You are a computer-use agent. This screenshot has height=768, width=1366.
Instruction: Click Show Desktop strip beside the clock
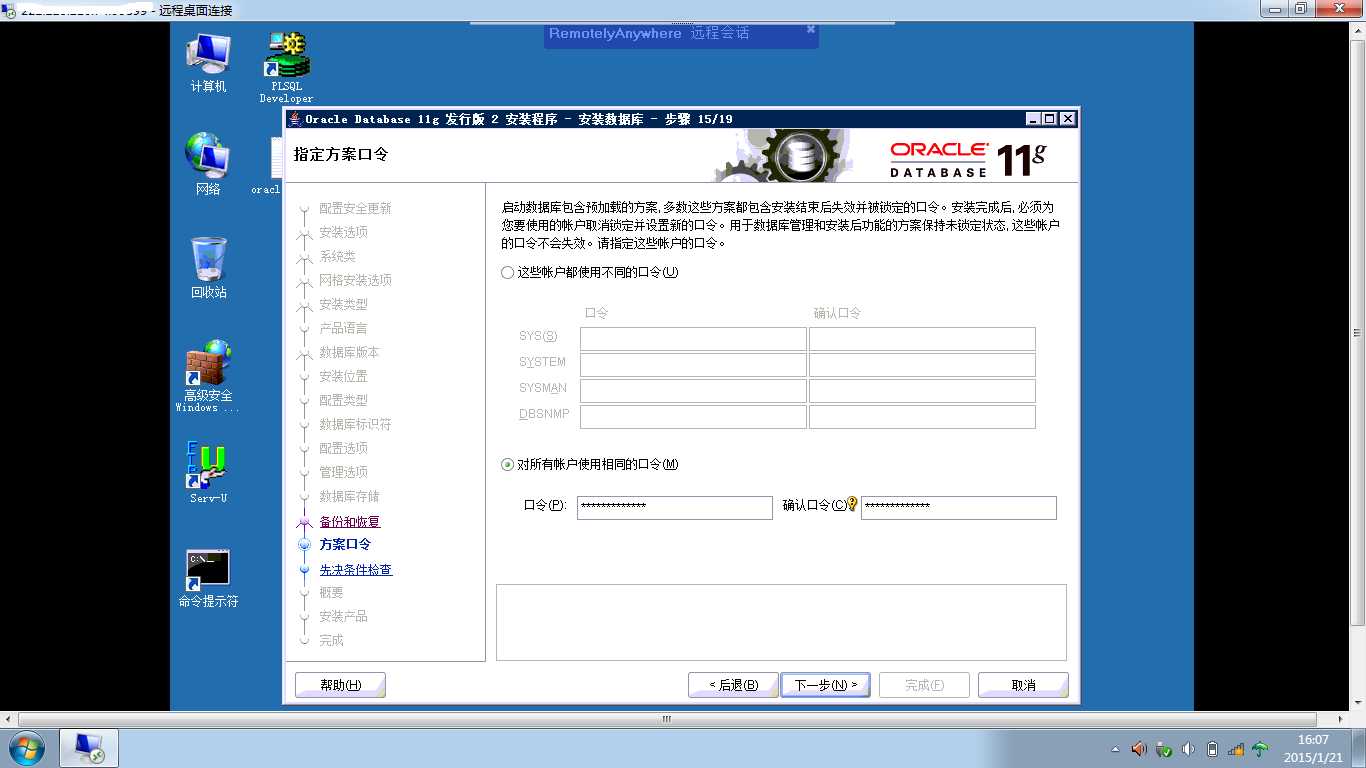[1359, 748]
